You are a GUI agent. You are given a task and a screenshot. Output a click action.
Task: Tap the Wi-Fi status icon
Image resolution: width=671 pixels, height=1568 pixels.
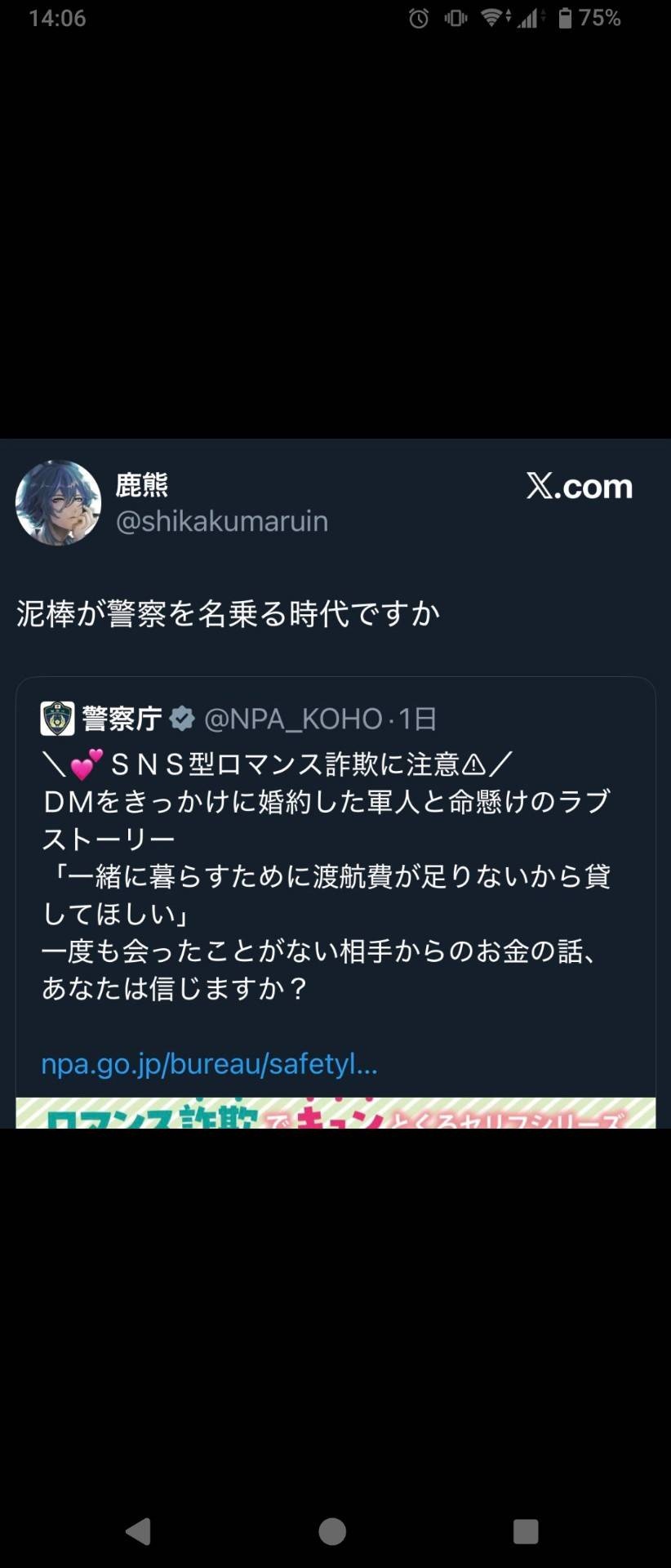[495, 18]
